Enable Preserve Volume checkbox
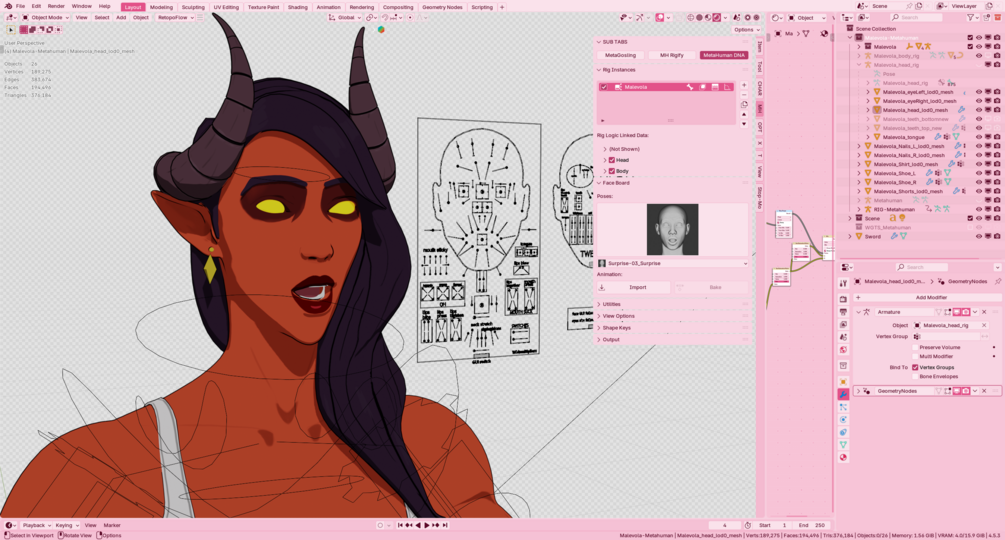The width and height of the screenshot is (1005, 540). pos(915,347)
